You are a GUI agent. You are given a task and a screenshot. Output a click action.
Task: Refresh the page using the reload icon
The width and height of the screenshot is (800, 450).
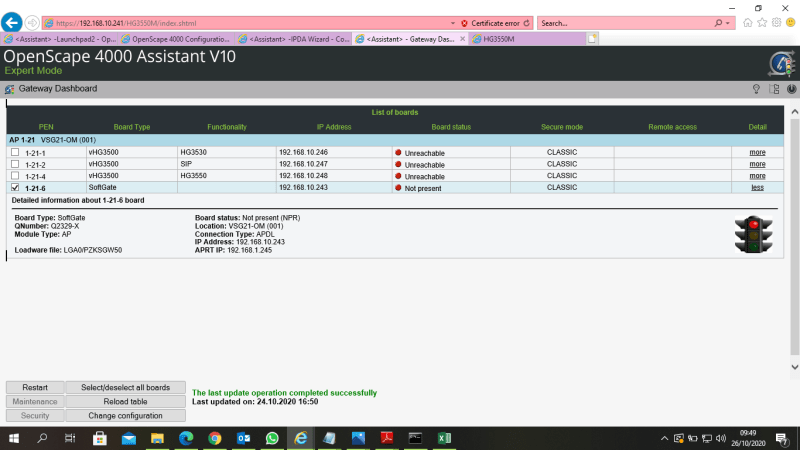coord(527,23)
